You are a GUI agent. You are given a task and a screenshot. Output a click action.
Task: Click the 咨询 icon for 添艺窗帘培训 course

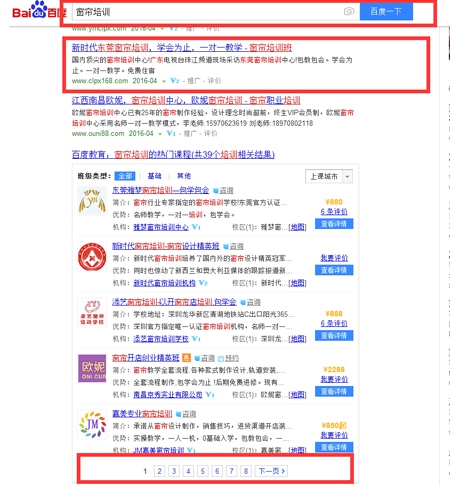250,302
